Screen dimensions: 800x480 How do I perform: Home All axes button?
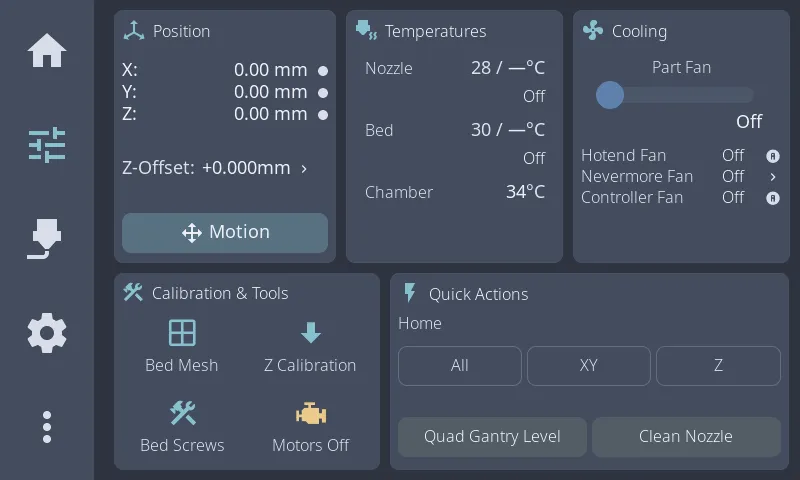click(x=460, y=366)
